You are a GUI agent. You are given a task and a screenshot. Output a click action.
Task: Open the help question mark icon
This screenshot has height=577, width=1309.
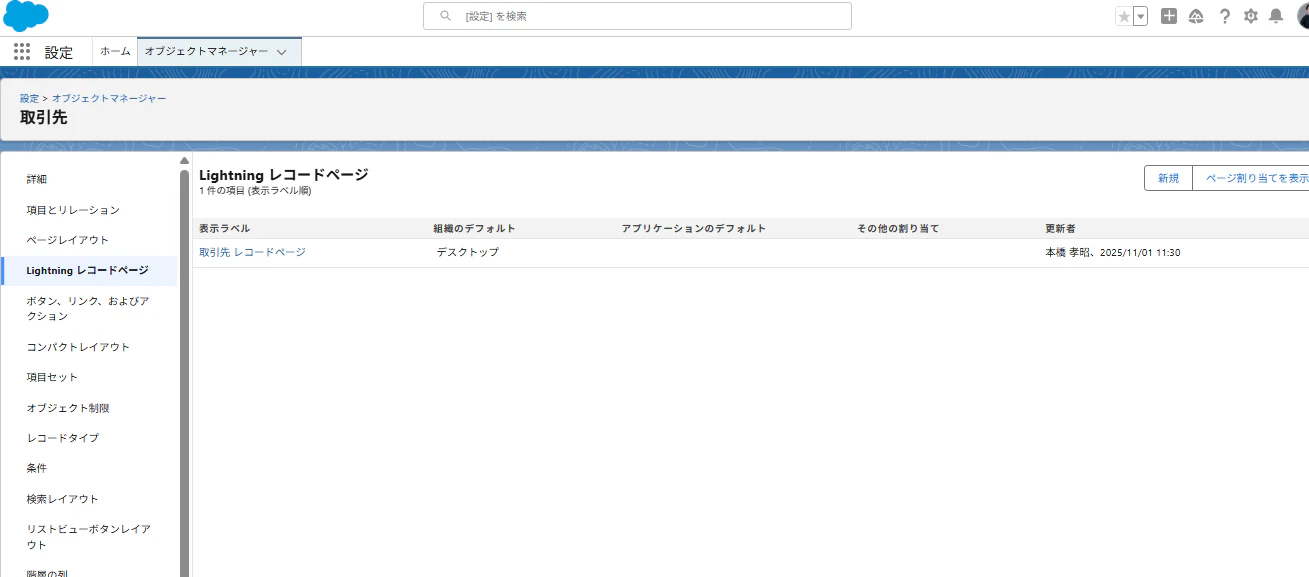pos(1224,16)
